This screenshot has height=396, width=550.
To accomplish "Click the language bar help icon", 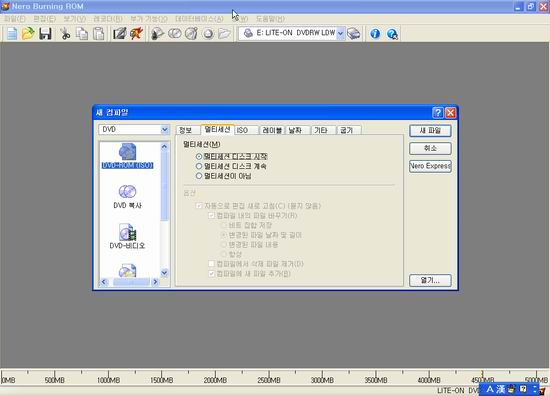I will 523,389.
